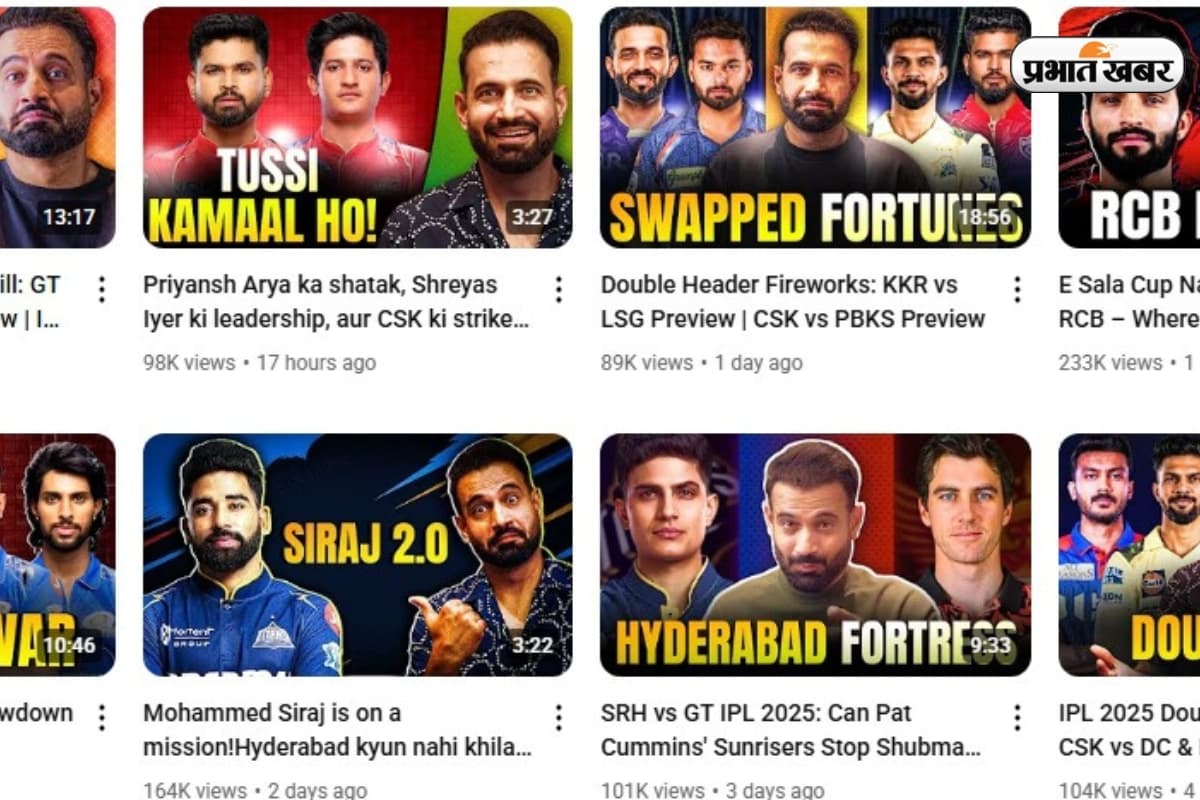Click title 'Mohammed Siraj is on a mission'

(x=337, y=730)
